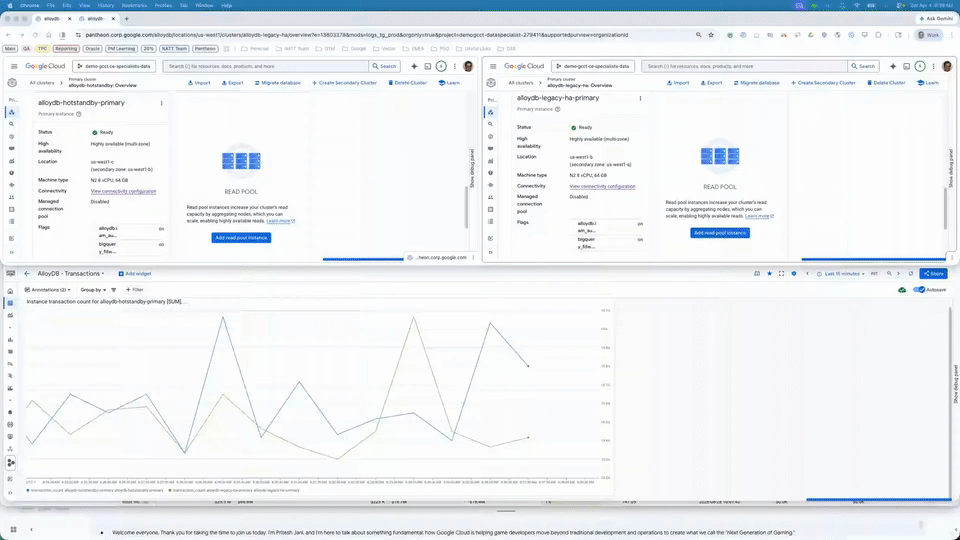Image resolution: width=960 pixels, height=540 pixels.
Task: Enter fullscreen mode on dashboard
Action: click(x=781, y=274)
